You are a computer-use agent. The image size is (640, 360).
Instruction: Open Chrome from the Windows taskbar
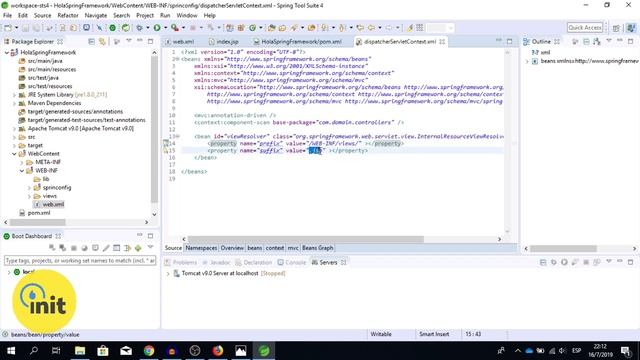pos(149,351)
